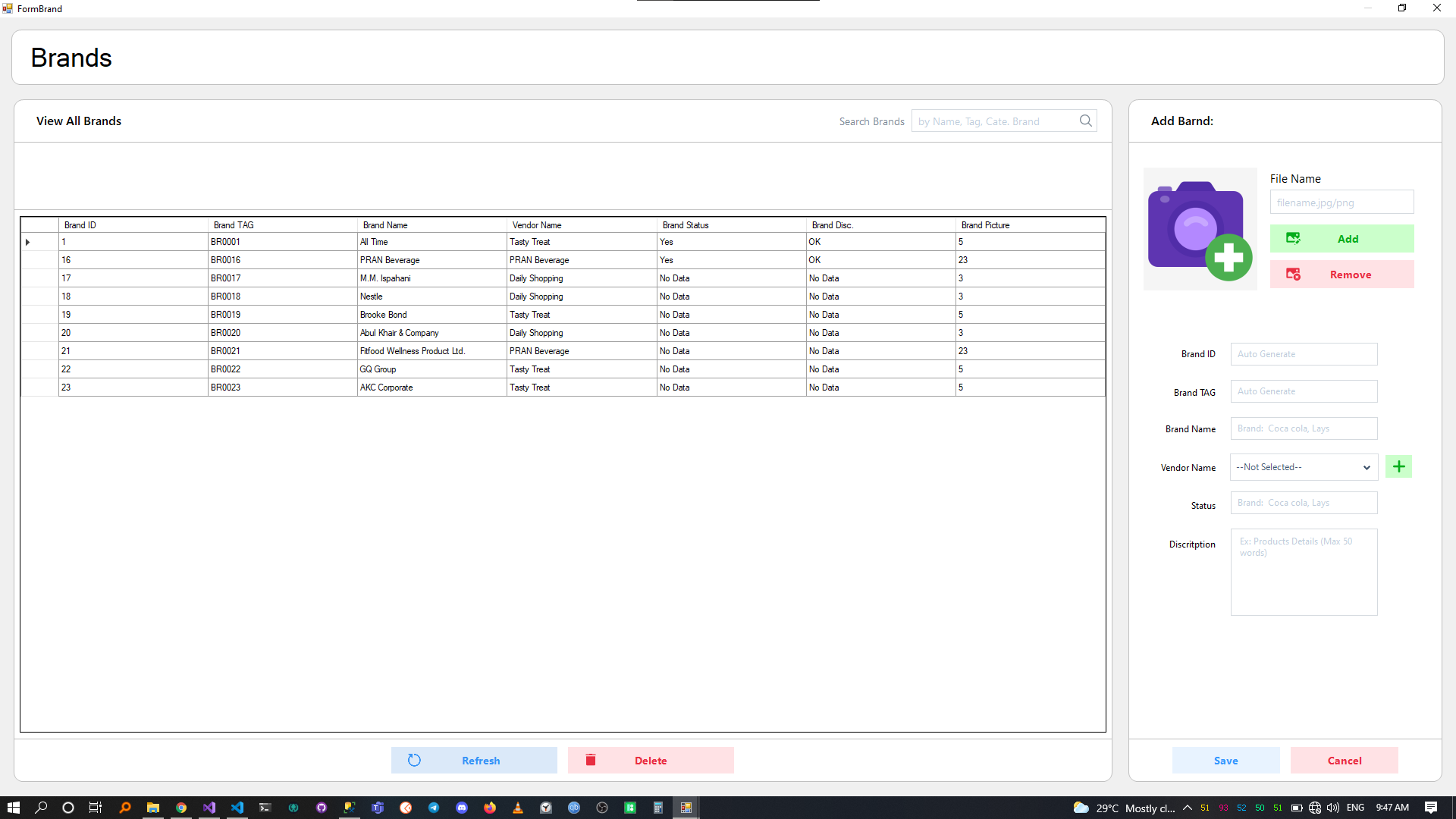This screenshot has height=819, width=1456.
Task: Click the Refresh button with circular arrow
Action: click(x=474, y=761)
